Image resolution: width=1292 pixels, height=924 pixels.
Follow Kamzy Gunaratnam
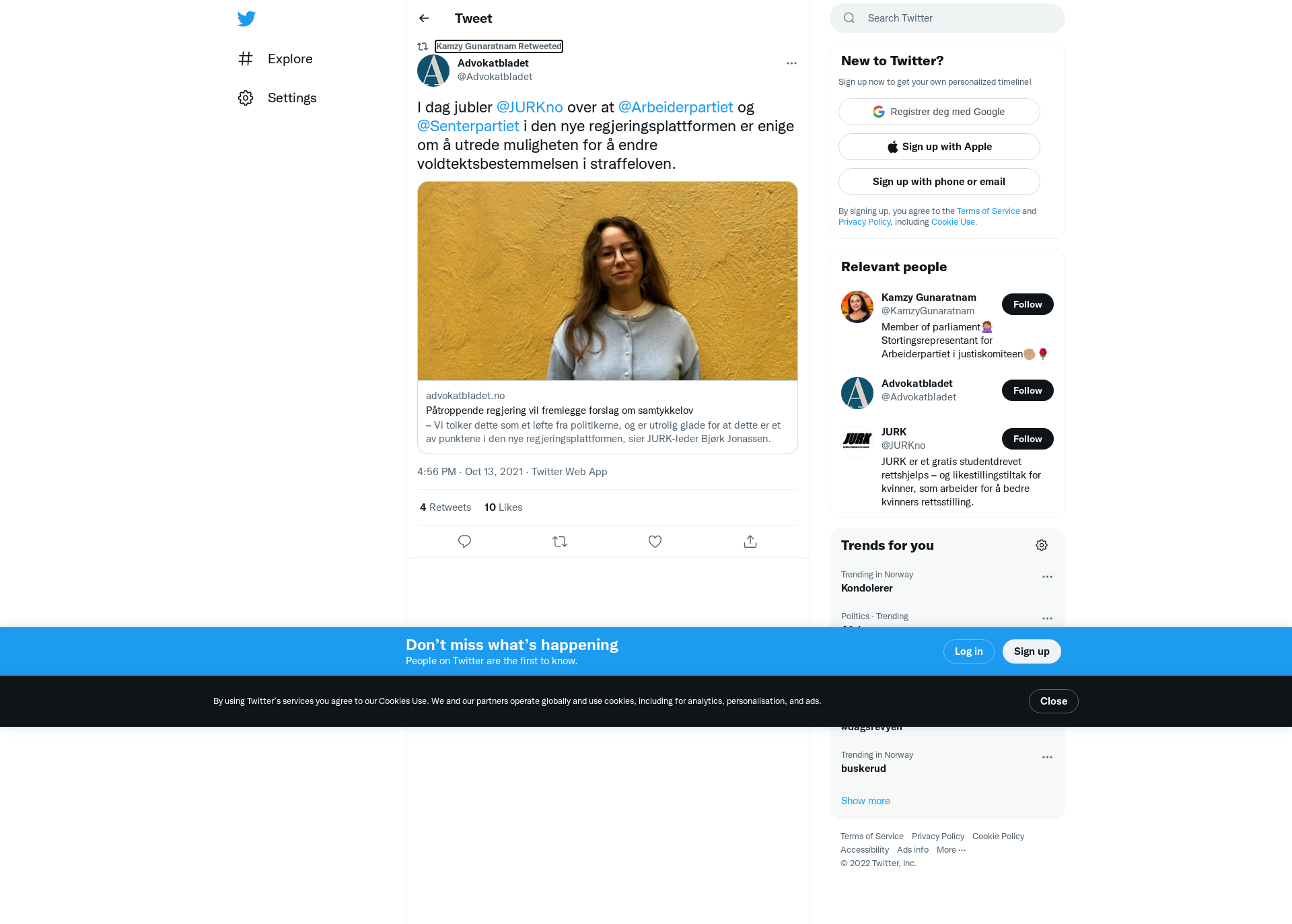pyautogui.click(x=1028, y=304)
